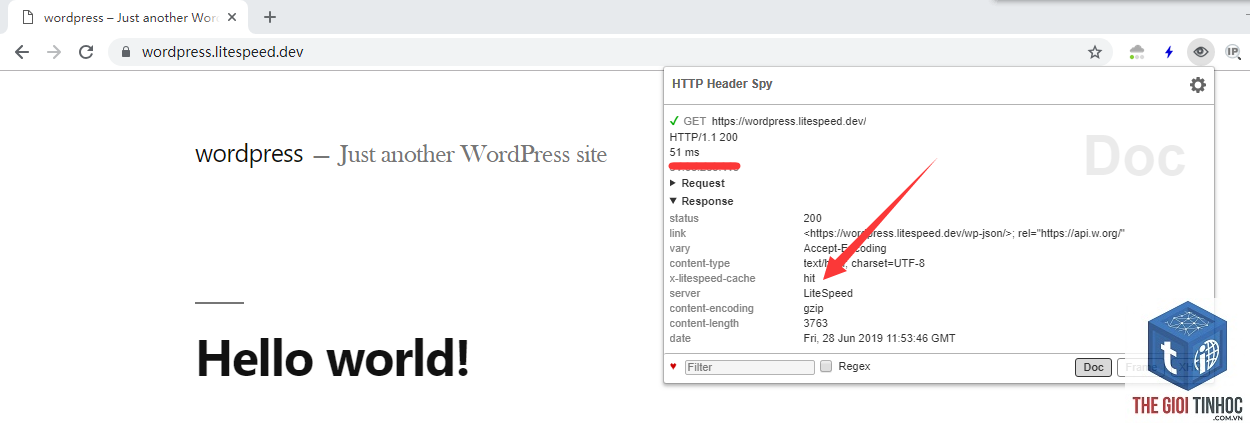
Task: Click the IP extension icon
Action: (x=1232, y=52)
